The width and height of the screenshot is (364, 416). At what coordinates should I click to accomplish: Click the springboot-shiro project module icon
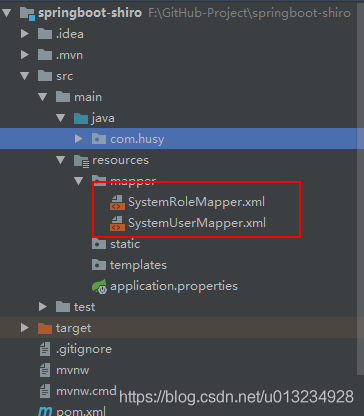coord(27,13)
